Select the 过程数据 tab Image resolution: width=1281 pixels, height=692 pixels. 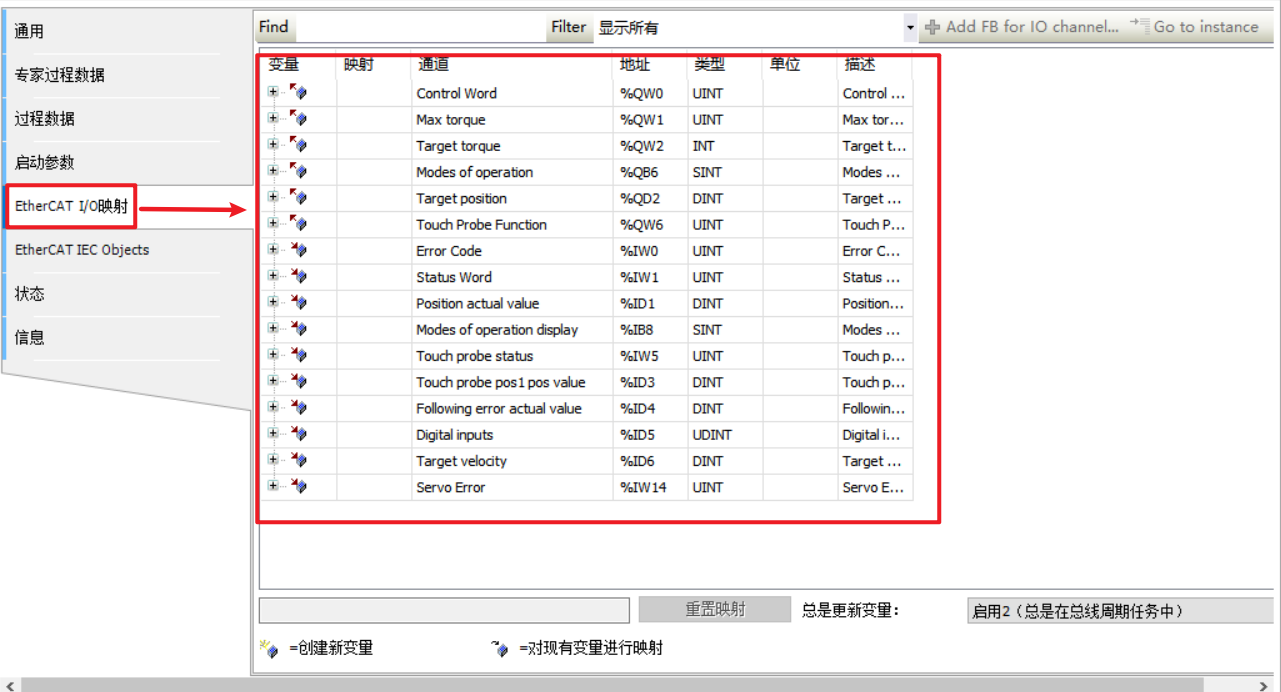click(x=44, y=118)
